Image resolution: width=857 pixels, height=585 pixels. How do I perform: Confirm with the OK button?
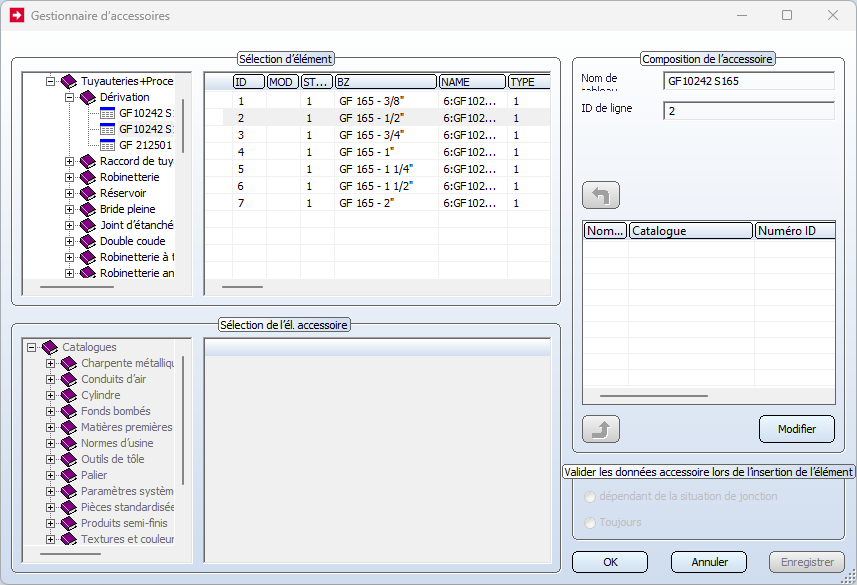tap(610, 562)
